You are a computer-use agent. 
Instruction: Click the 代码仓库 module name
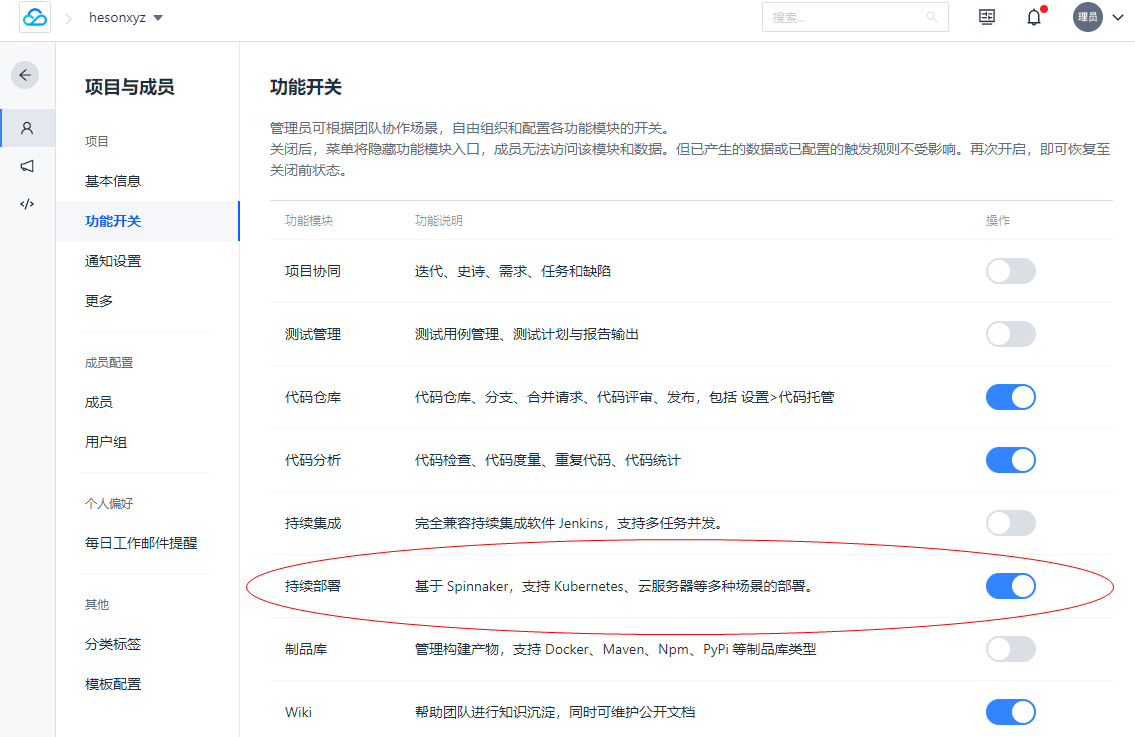click(x=313, y=397)
